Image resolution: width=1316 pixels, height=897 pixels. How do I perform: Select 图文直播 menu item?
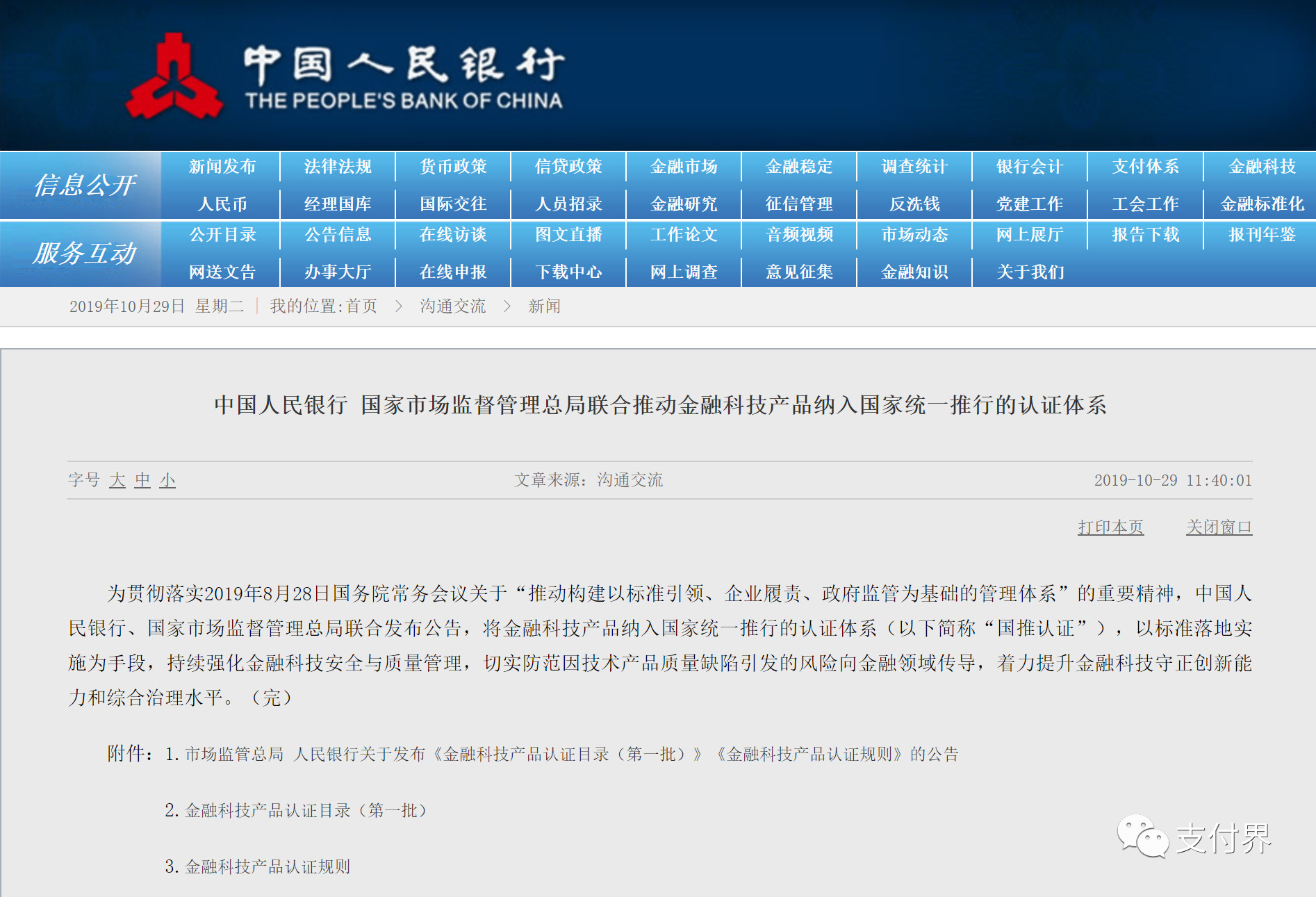[x=568, y=235]
